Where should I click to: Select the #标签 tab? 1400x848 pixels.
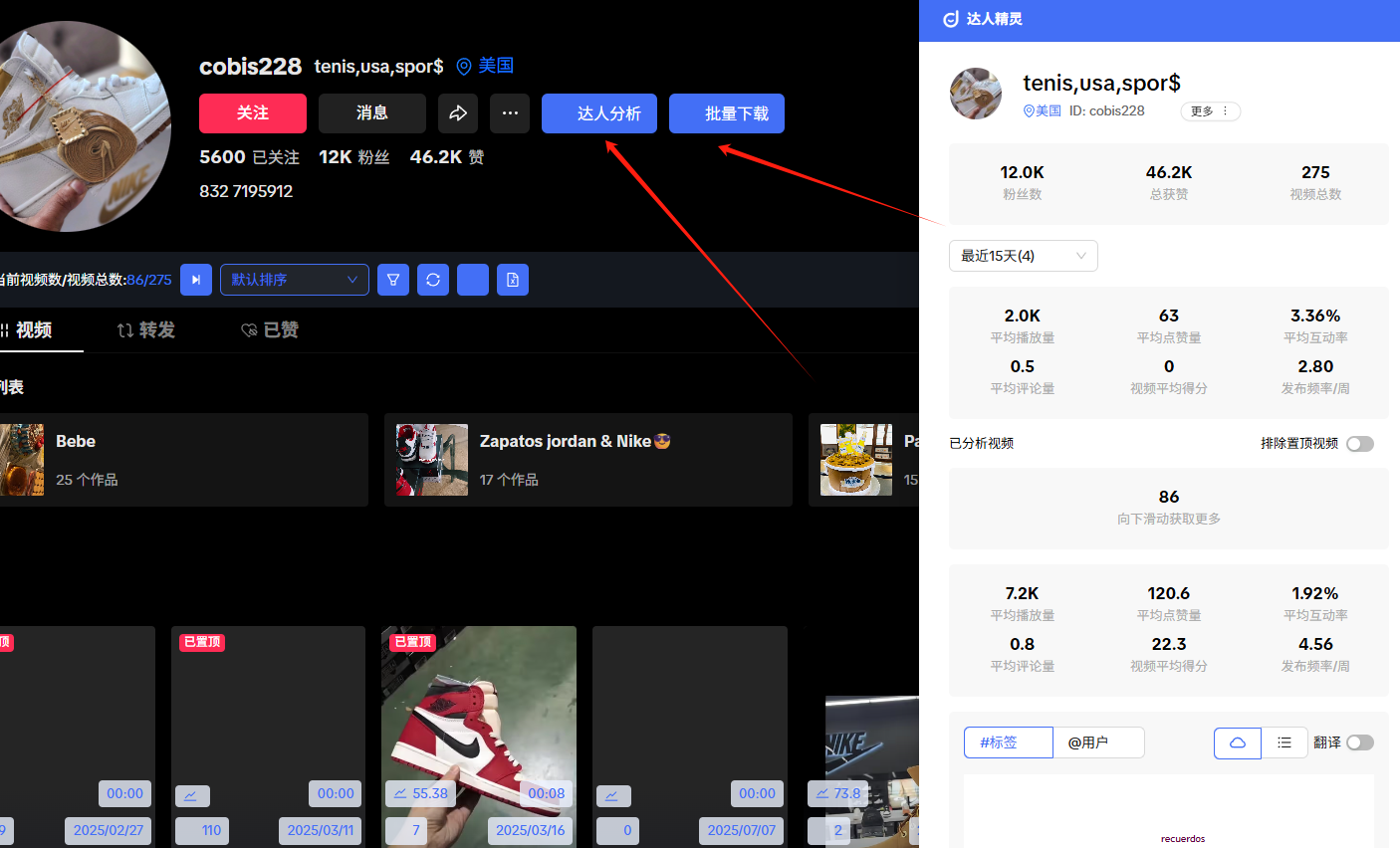[x=1008, y=742]
